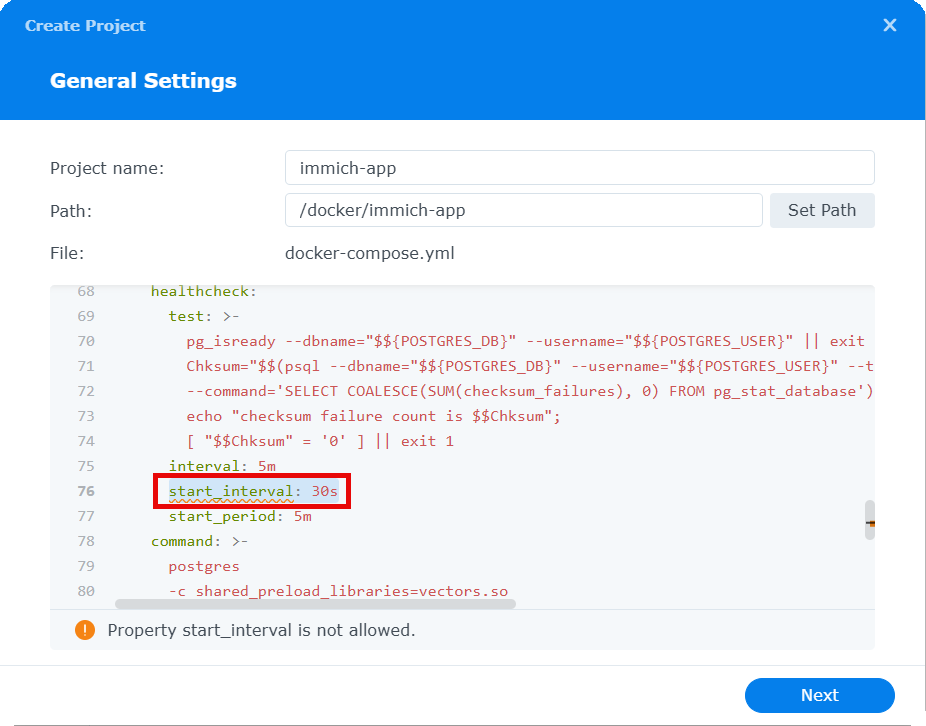Viewport: 926px width, 726px height.
Task: Click the underlined start_interval property
Action: tap(231, 491)
